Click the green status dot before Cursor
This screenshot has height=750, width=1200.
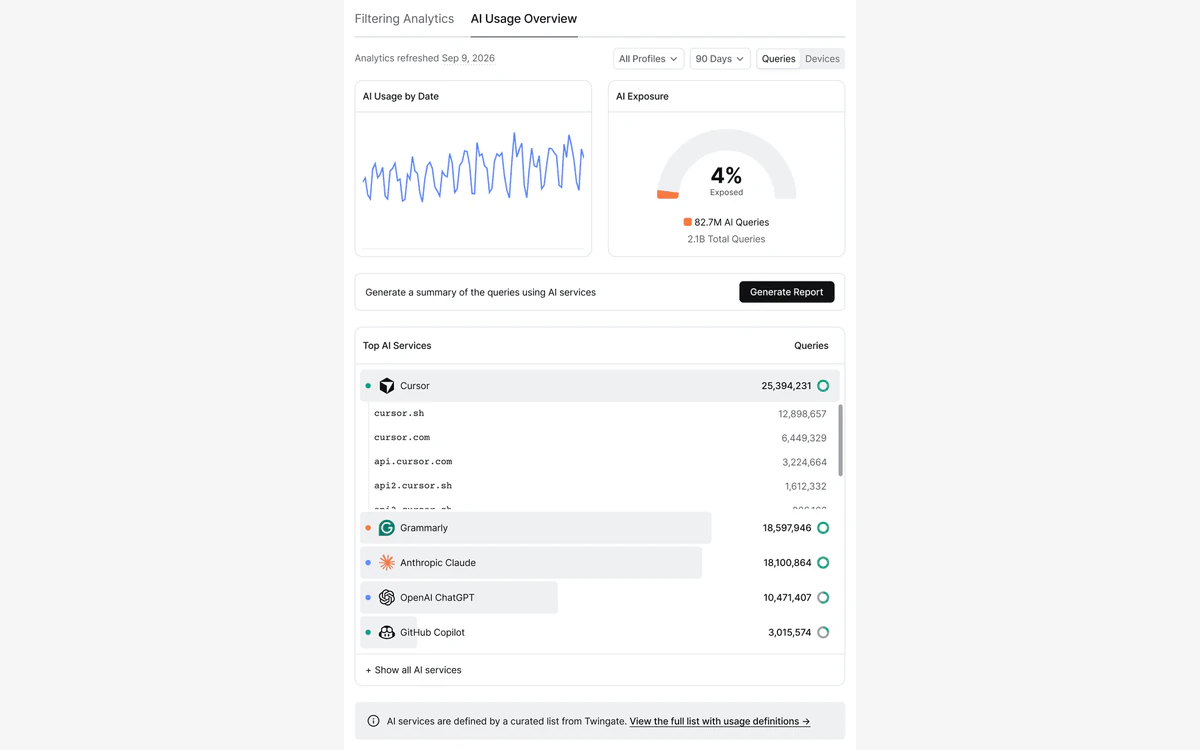[368, 386]
